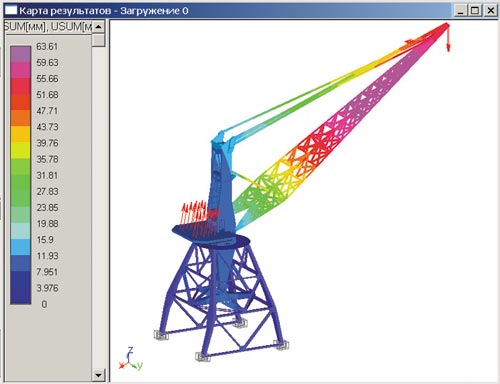Close the Карта результатов window
Viewport: 500px width, 384px height.
coord(490,11)
